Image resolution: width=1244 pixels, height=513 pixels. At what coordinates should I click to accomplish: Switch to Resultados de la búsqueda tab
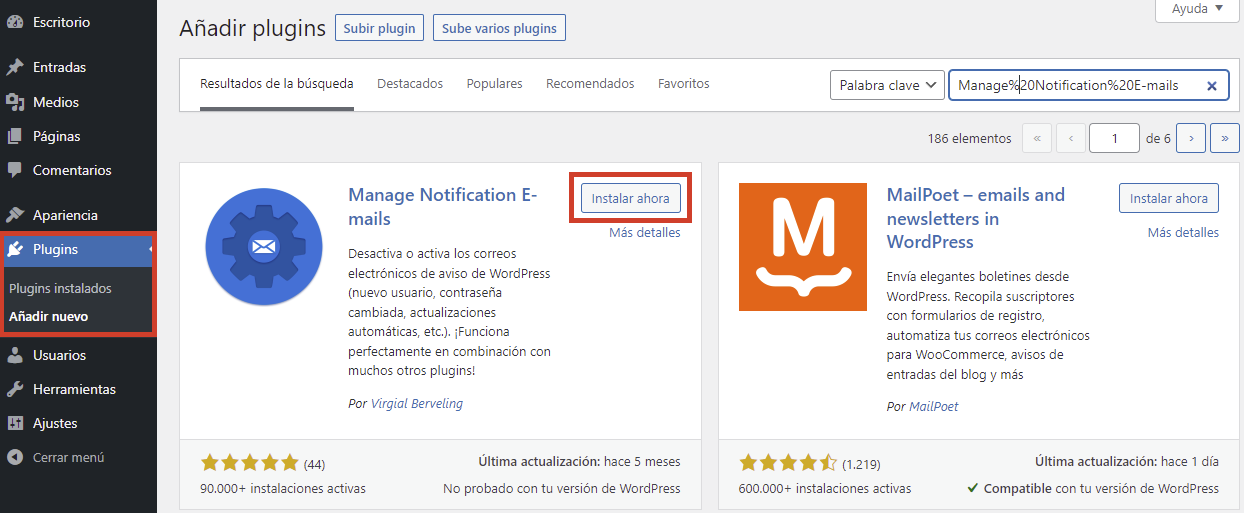pos(277,84)
